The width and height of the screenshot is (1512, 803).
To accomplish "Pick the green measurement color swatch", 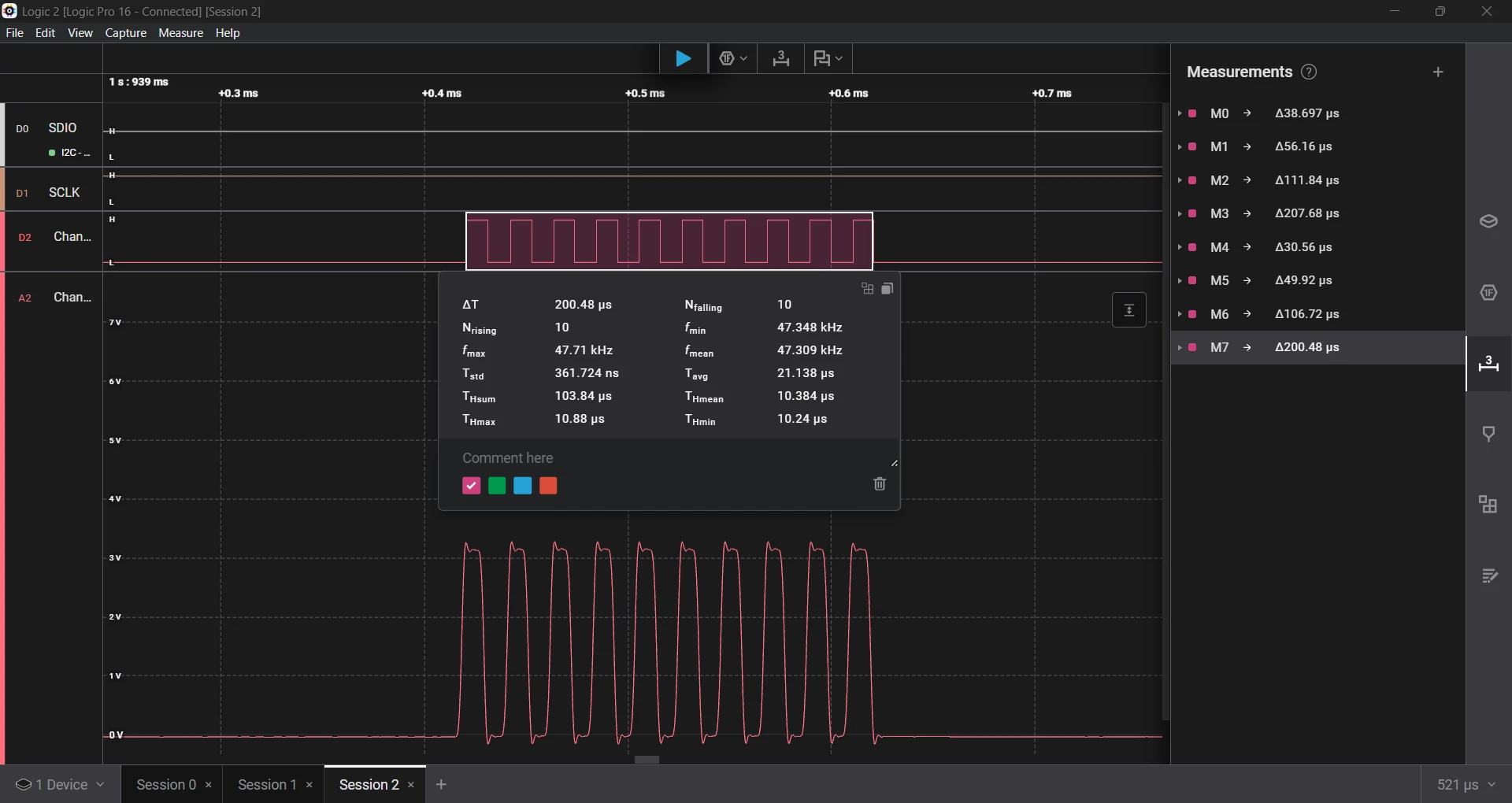I will (497, 486).
